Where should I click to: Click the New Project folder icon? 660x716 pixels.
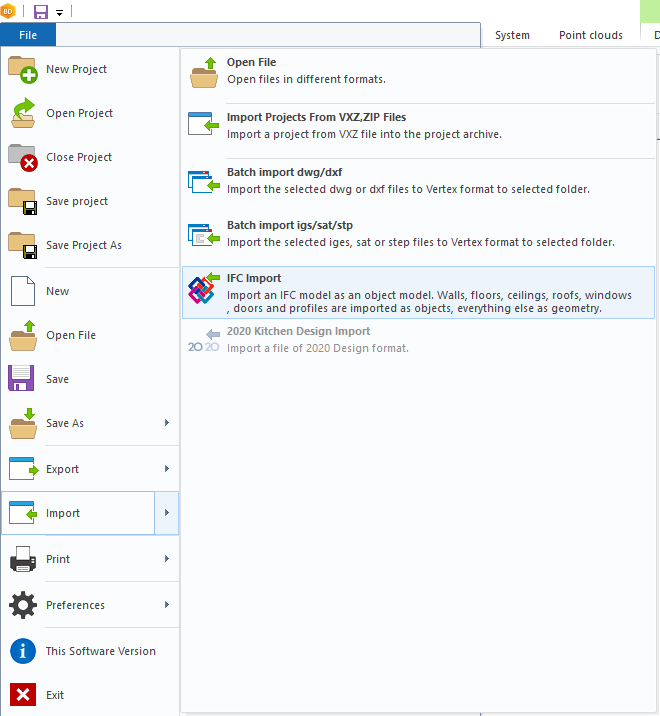pos(23,70)
